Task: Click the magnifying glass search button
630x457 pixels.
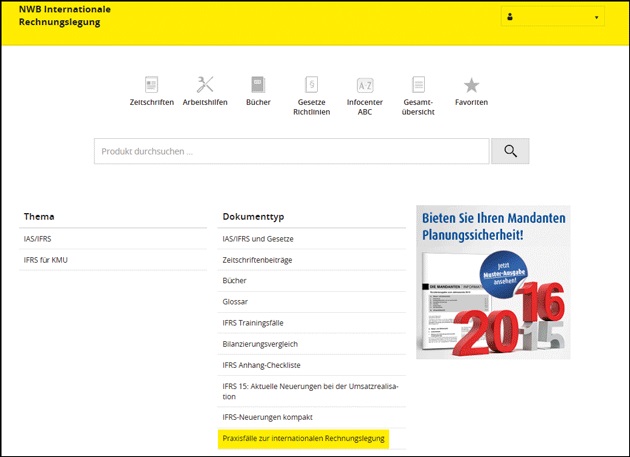Action: 510,151
